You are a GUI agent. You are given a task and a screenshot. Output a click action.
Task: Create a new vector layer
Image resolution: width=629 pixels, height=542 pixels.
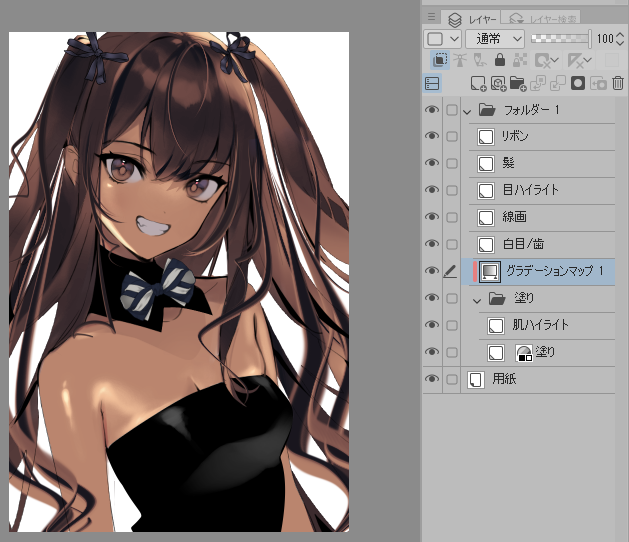point(497,83)
